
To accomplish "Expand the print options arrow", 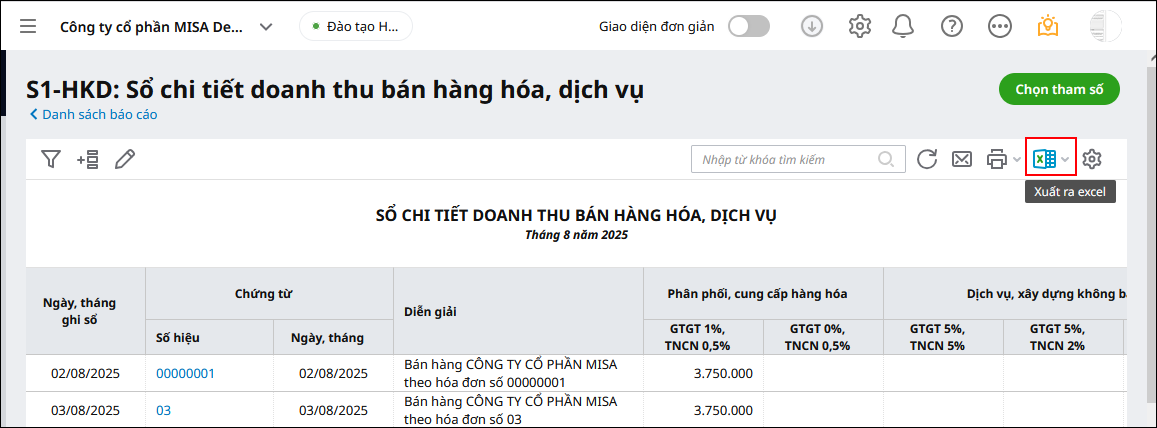I will click(x=1017, y=160).
